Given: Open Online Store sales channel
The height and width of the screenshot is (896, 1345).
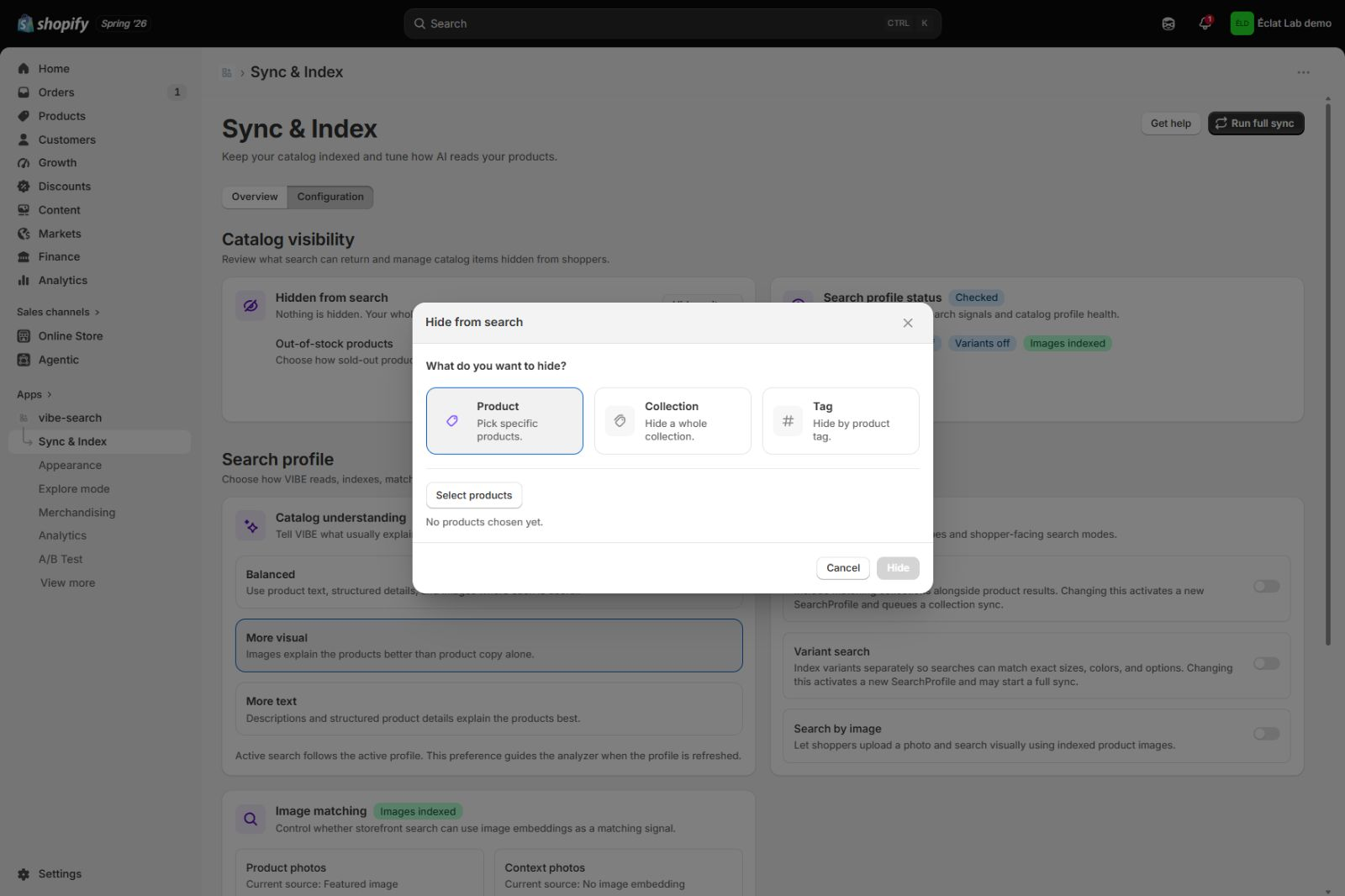Looking at the screenshot, I should pos(71,336).
